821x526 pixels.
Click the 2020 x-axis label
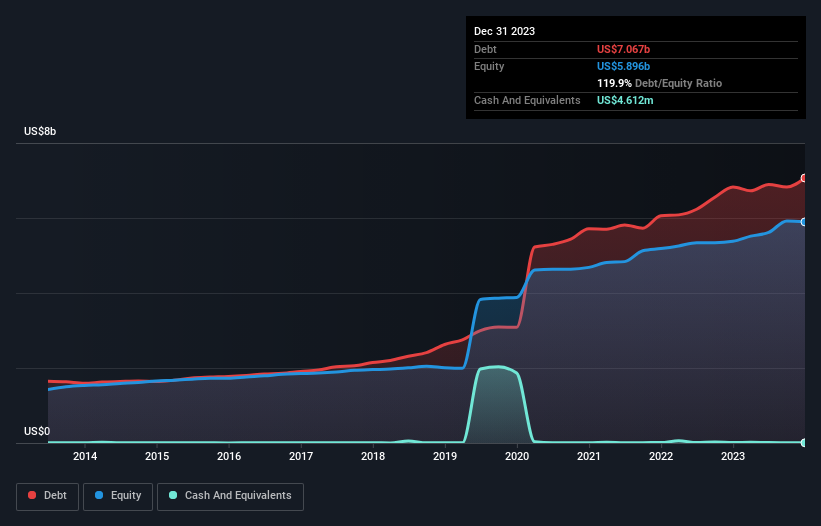(x=517, y=456)
